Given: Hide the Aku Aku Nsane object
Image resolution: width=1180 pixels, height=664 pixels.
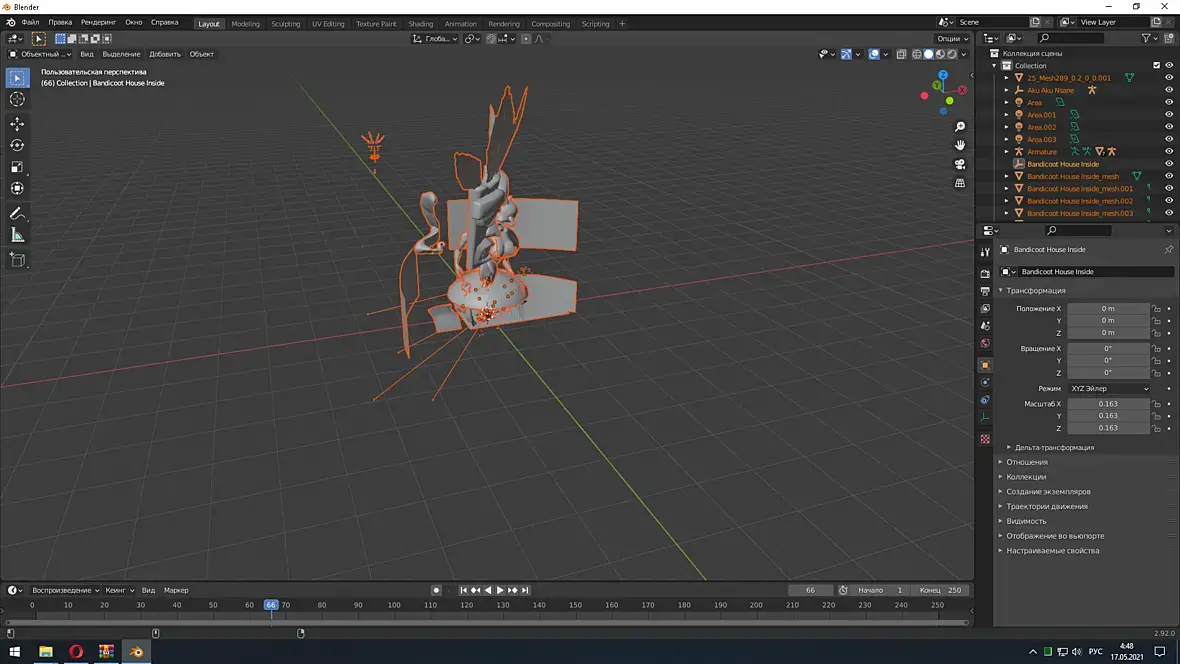Looking at the screenshot, I should [x=1168, y=90].
